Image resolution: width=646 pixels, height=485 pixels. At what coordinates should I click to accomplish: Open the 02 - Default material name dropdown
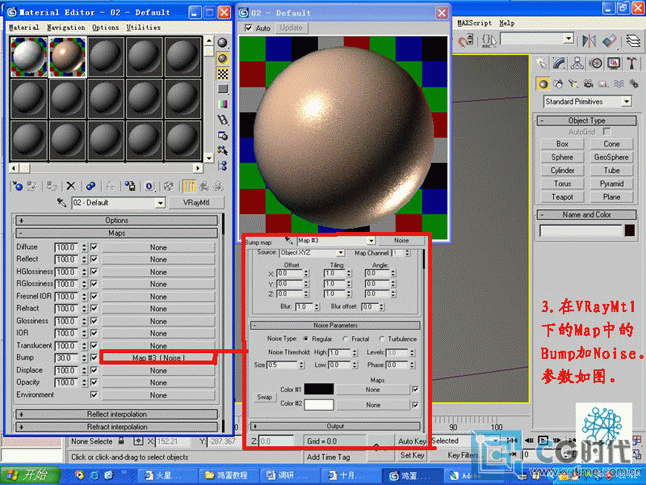pos(160,203)
